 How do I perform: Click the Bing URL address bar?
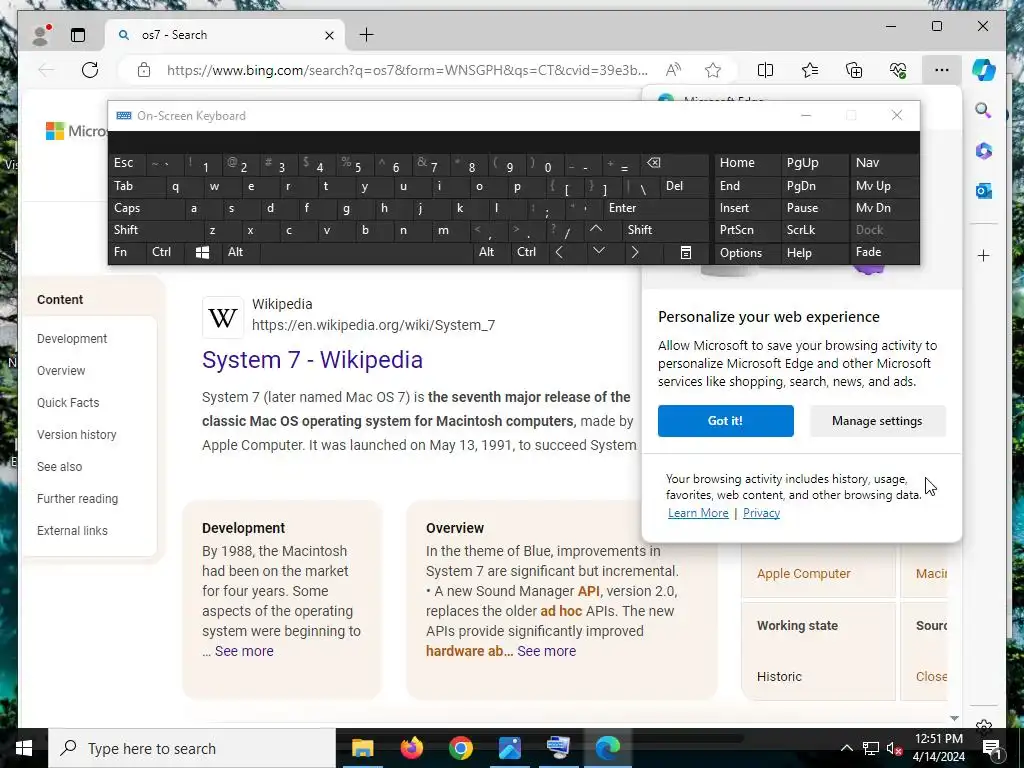point(408,70)
